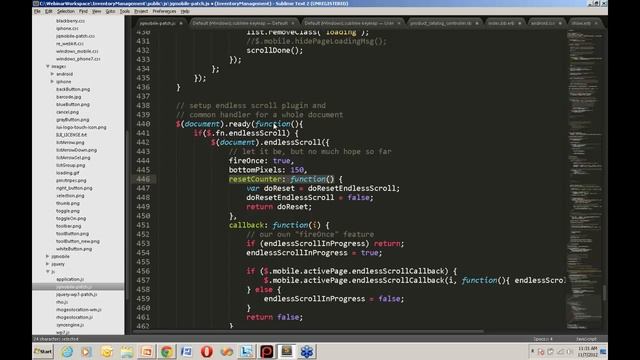Open the light blue L taskbar icon

point(247,351)
